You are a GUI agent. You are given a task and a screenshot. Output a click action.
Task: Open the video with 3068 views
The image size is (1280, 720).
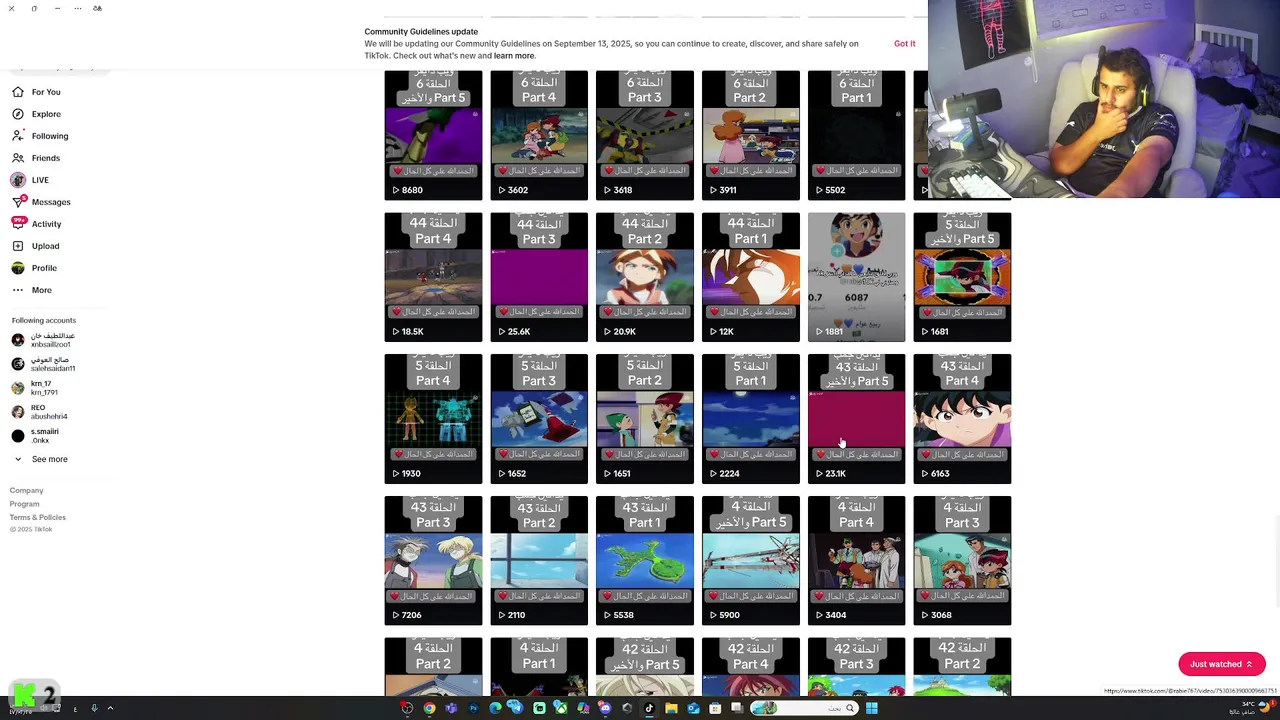963,561
